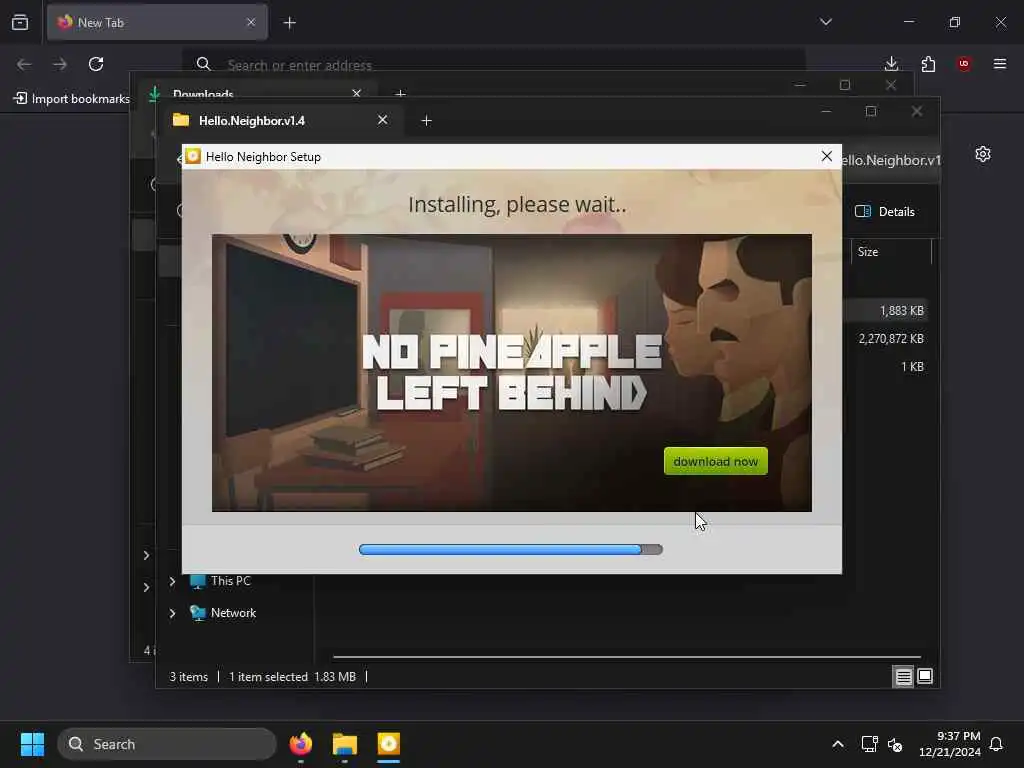This screenshot has width=1024, height=768.
Task: Close the Downloads tab in the background Explorer window
Action: coord(357,93)
